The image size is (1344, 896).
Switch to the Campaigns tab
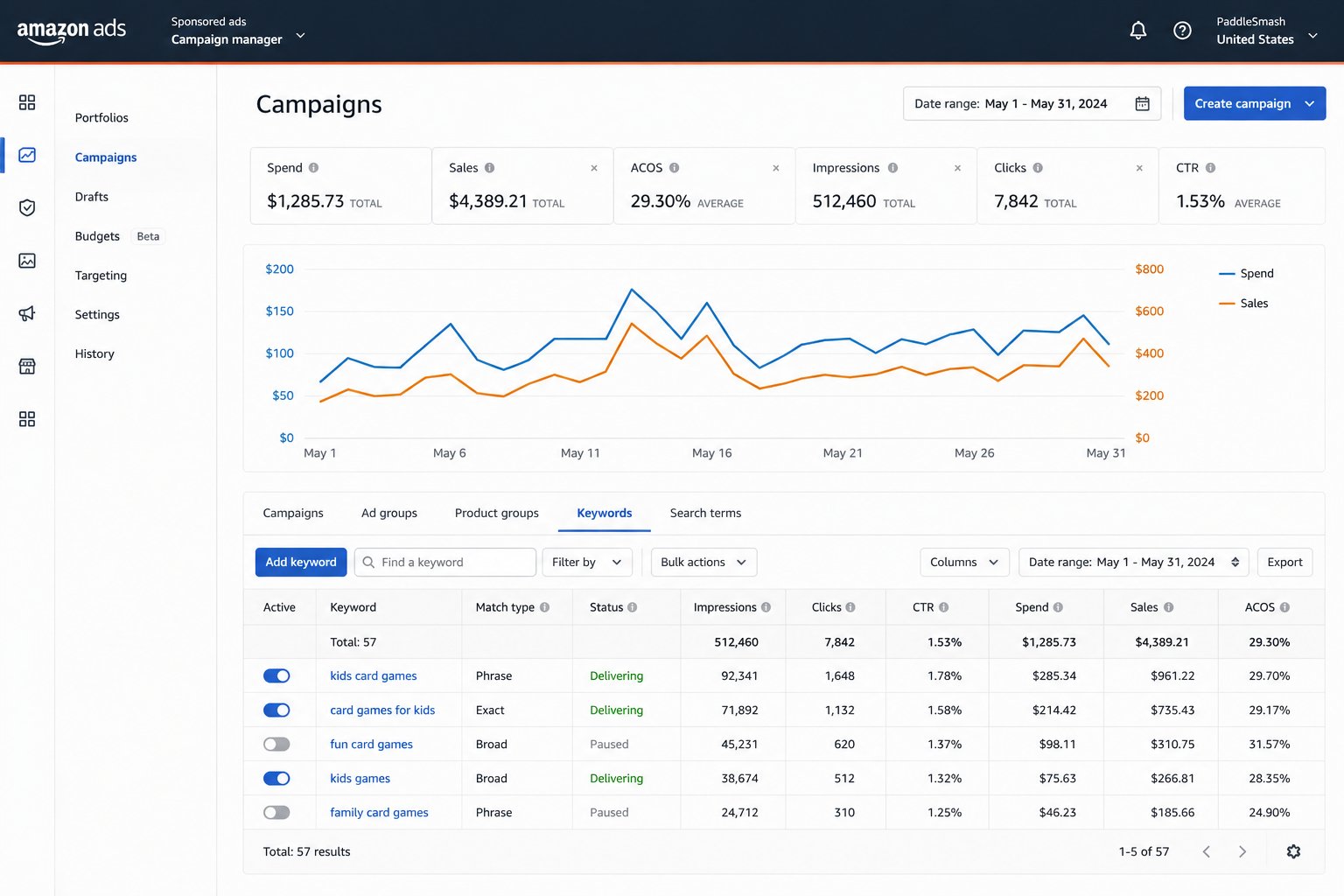(293, 513)
